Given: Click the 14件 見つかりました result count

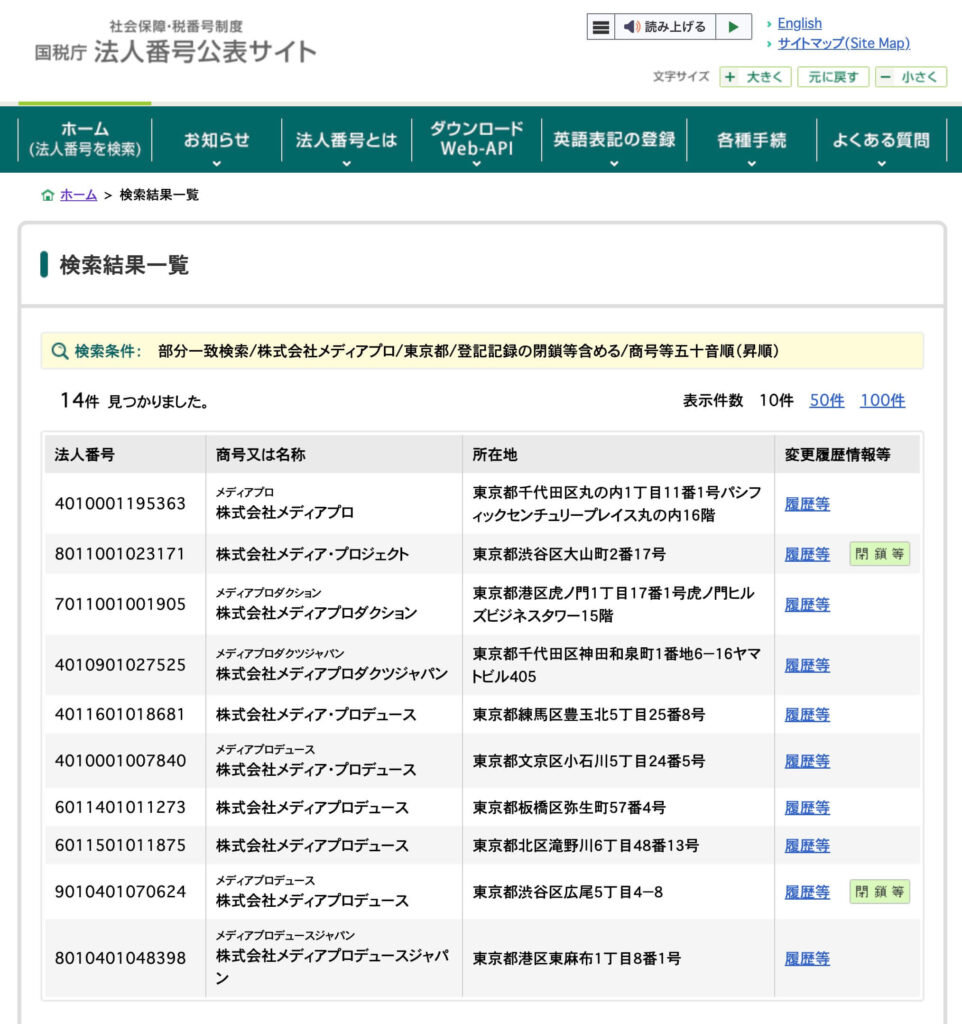Looking at the screenshot, I should click(x=134, y=401).
